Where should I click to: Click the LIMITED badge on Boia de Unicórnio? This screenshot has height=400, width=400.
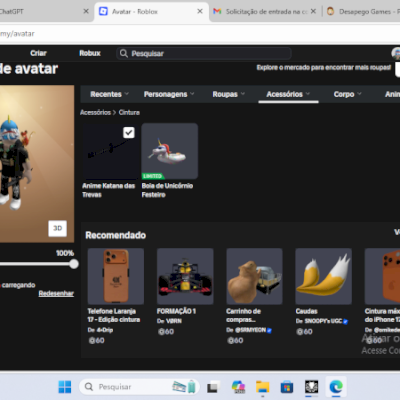pos(153,176)
